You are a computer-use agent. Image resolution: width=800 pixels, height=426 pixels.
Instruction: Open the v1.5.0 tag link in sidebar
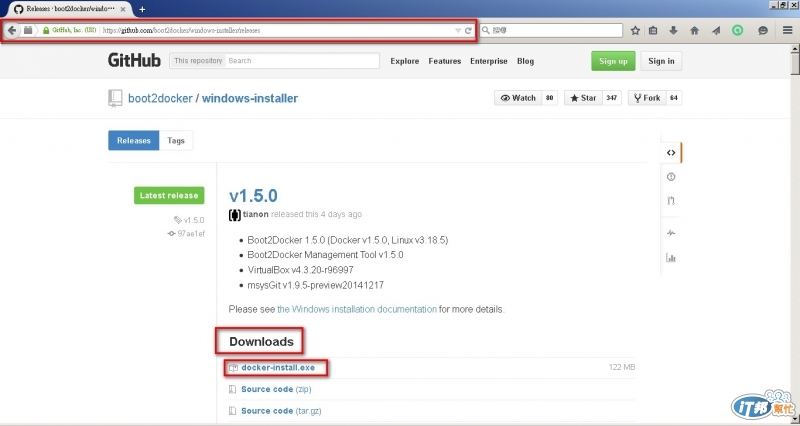189,220
